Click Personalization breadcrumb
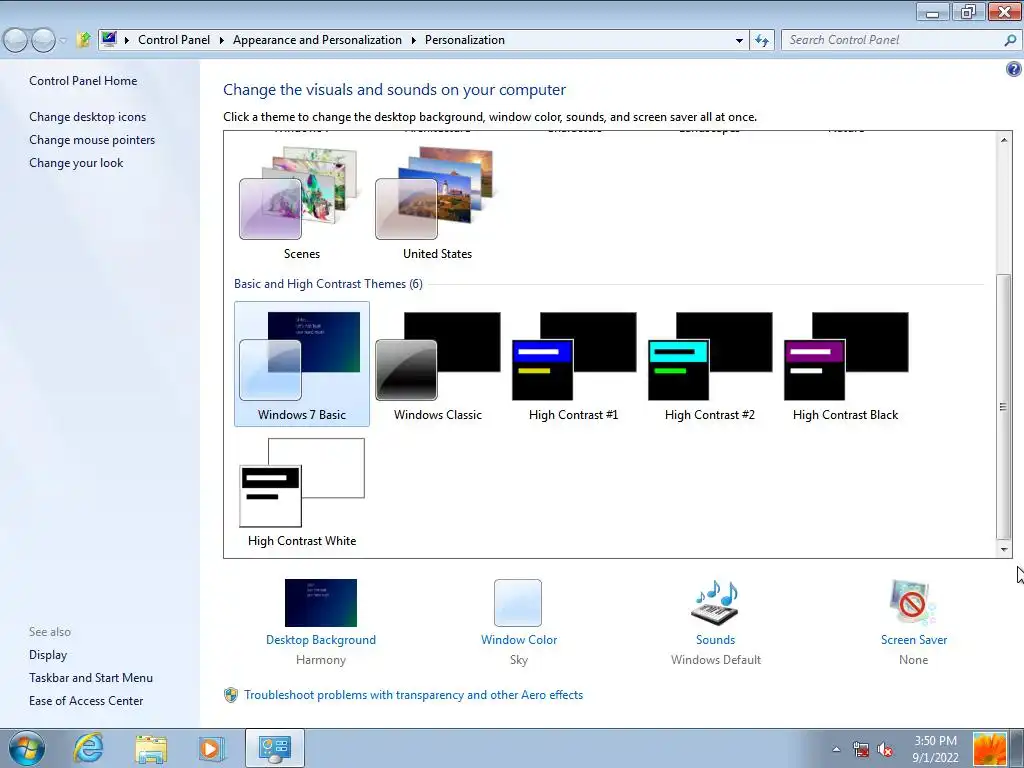 tap(464, 40)
